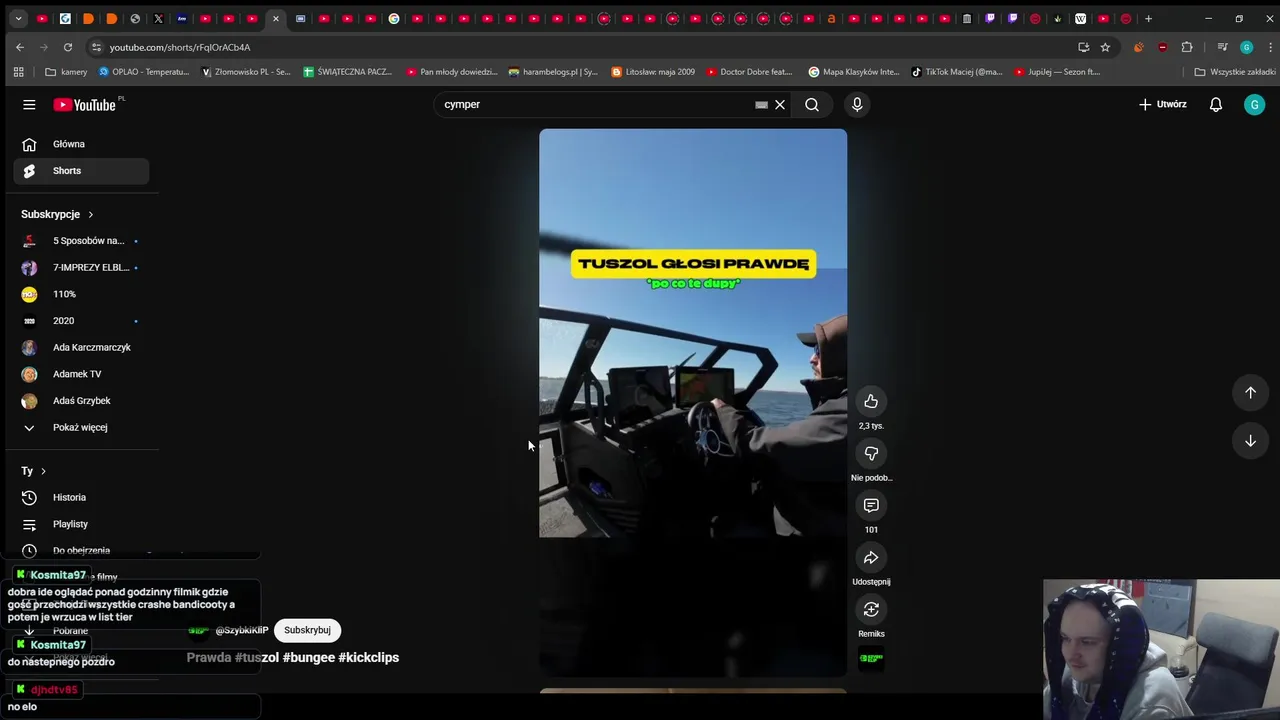The height and width of the screenshot is (720, 1280).
Task: Like this Short (2,3 tys.)
Action: [x=871, y=401]
